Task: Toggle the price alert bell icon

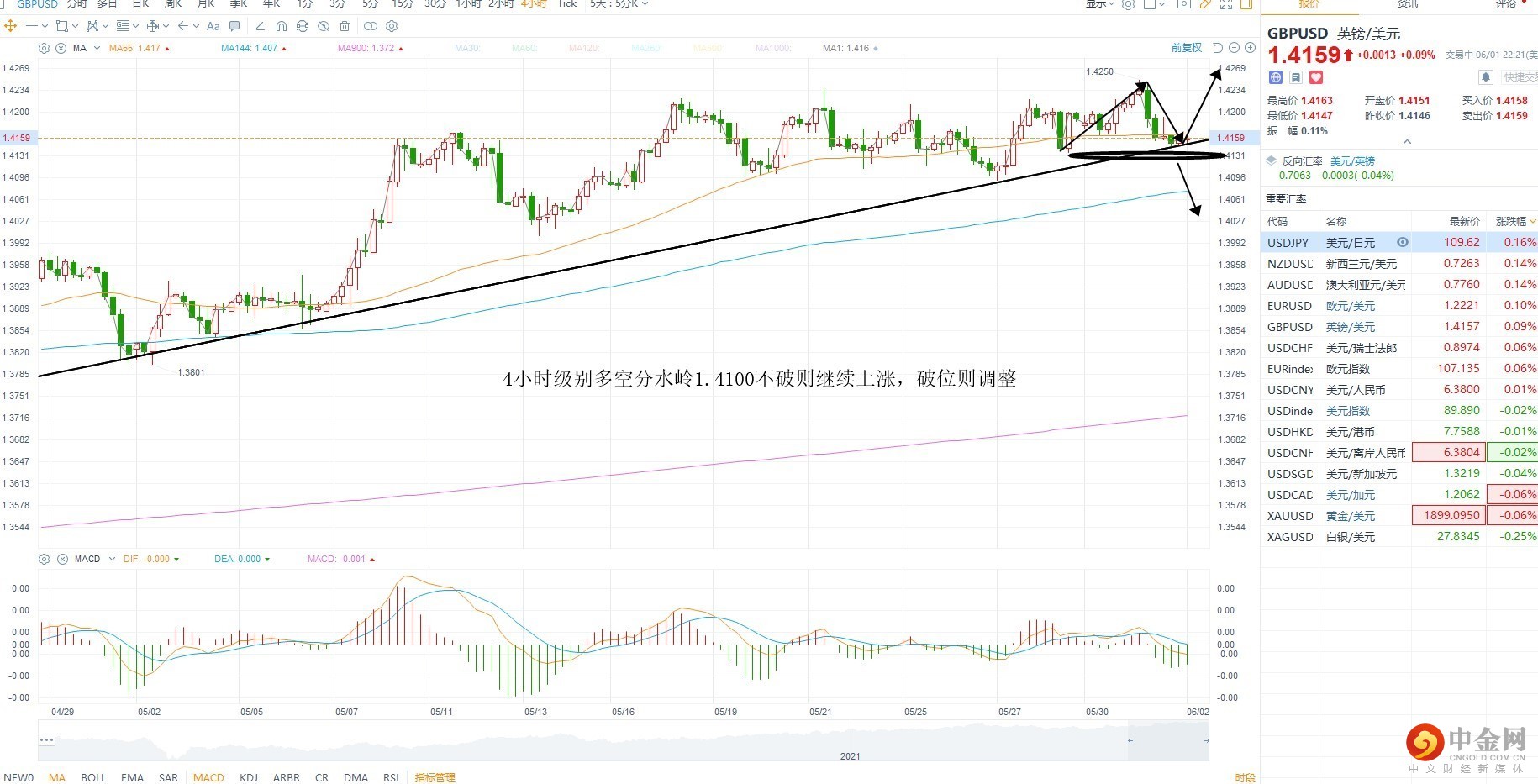Action: pyautogui.click(x=1486, y=77)
